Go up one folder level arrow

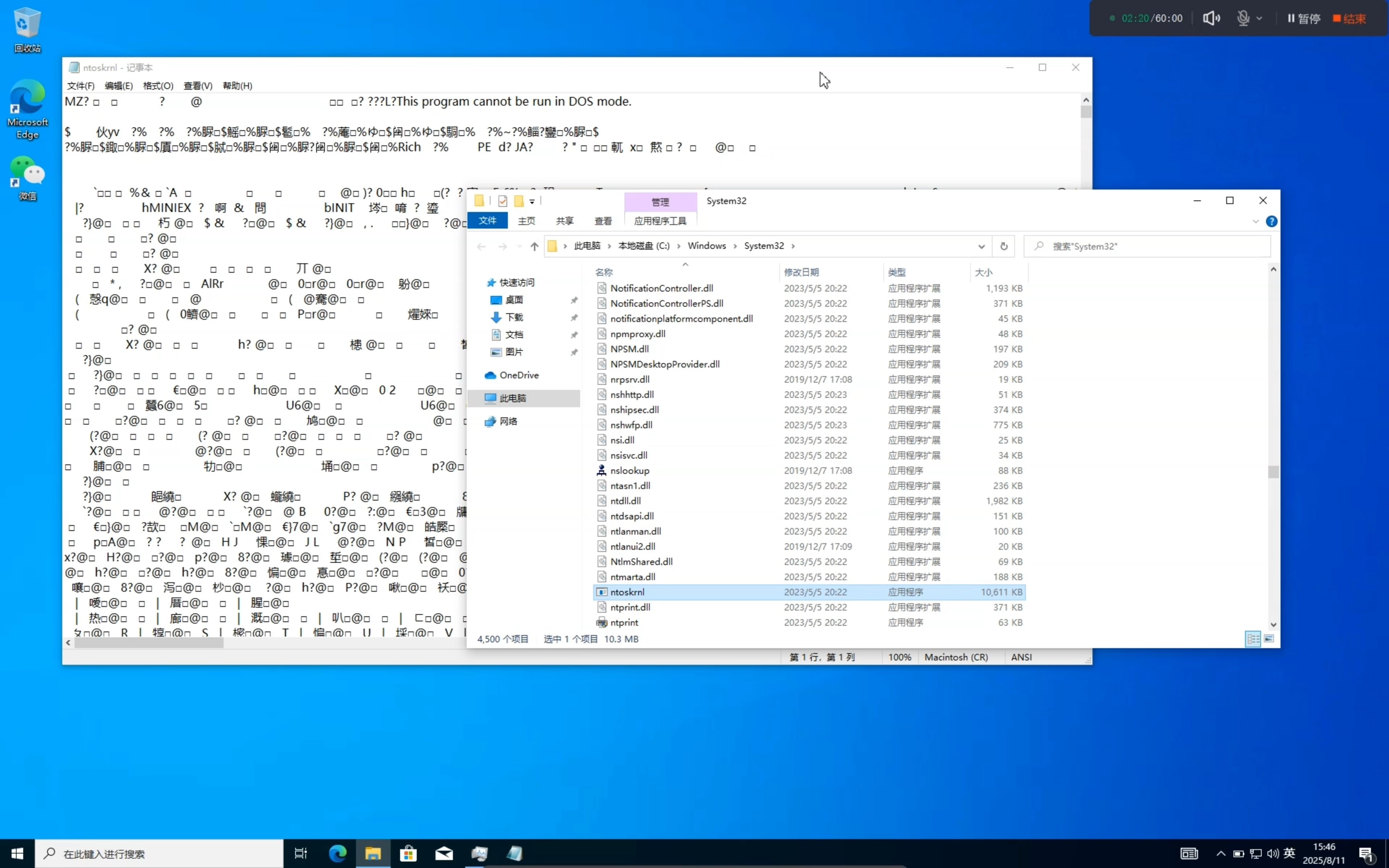coord(535,246)
